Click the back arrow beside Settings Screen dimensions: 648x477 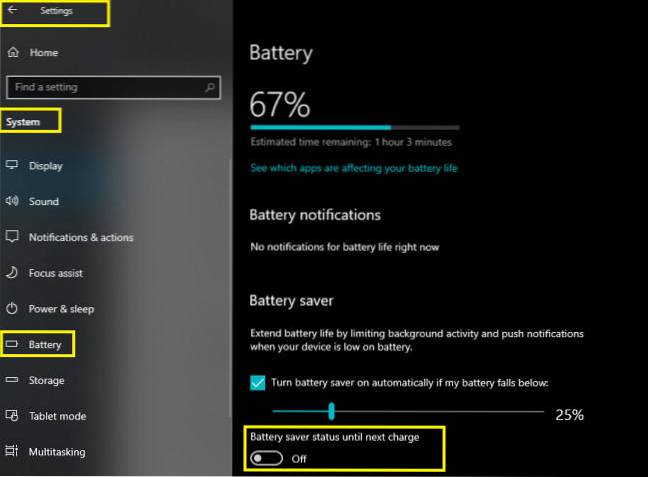13,10
